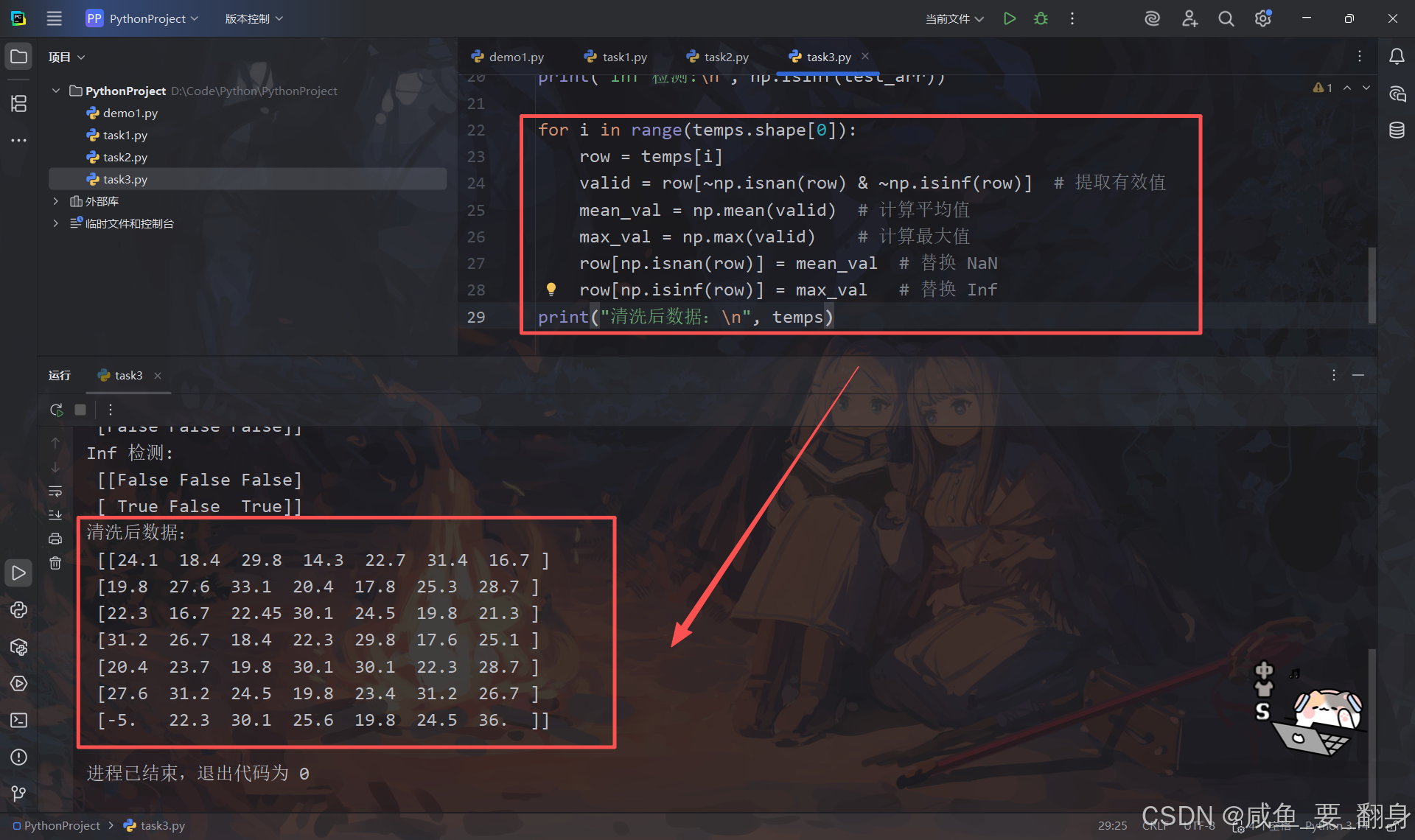
Task: Click the Rerun task3 icon
Action: 57,410
